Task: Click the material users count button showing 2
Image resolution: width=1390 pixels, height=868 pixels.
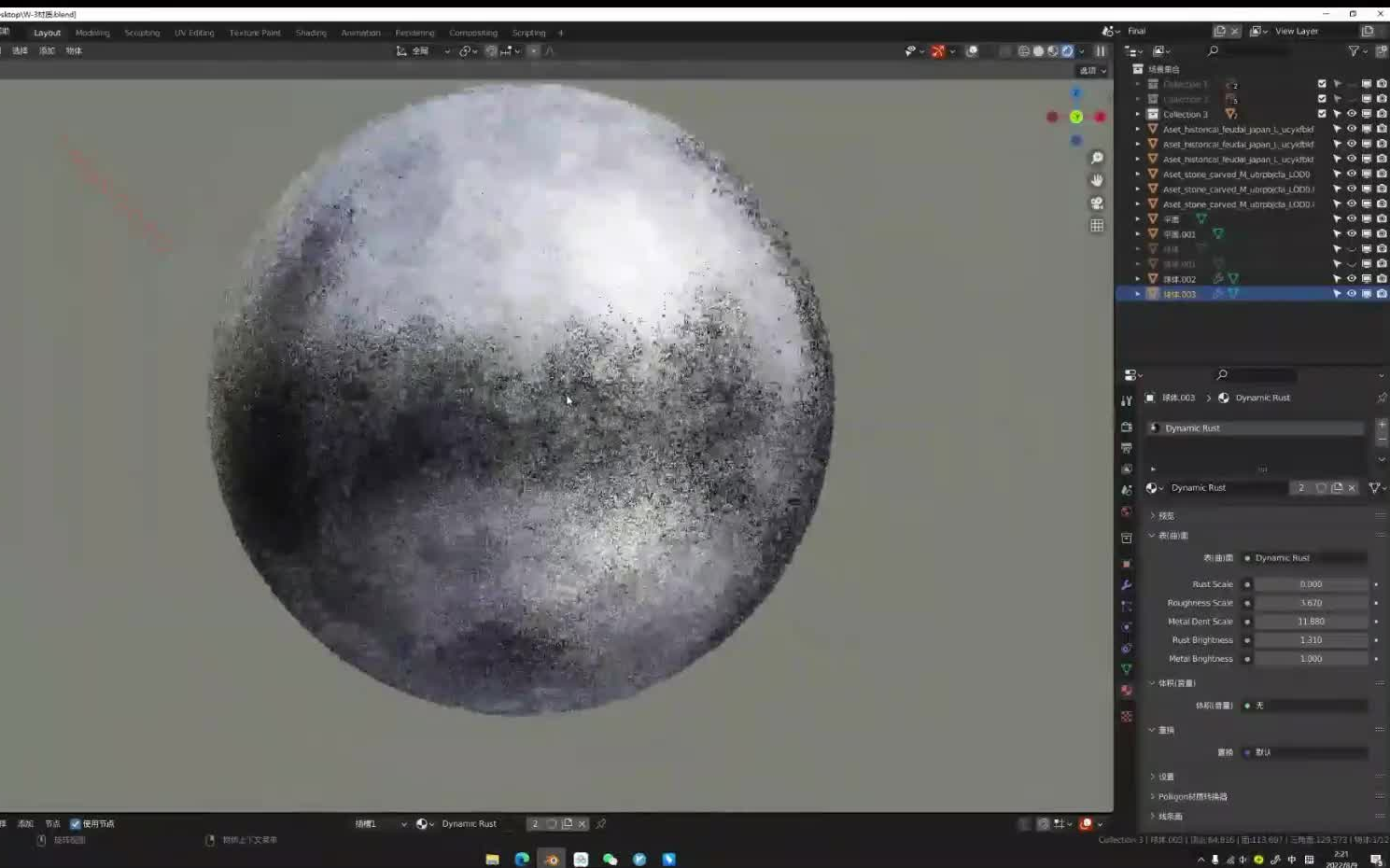Action: click(1300, 487)
